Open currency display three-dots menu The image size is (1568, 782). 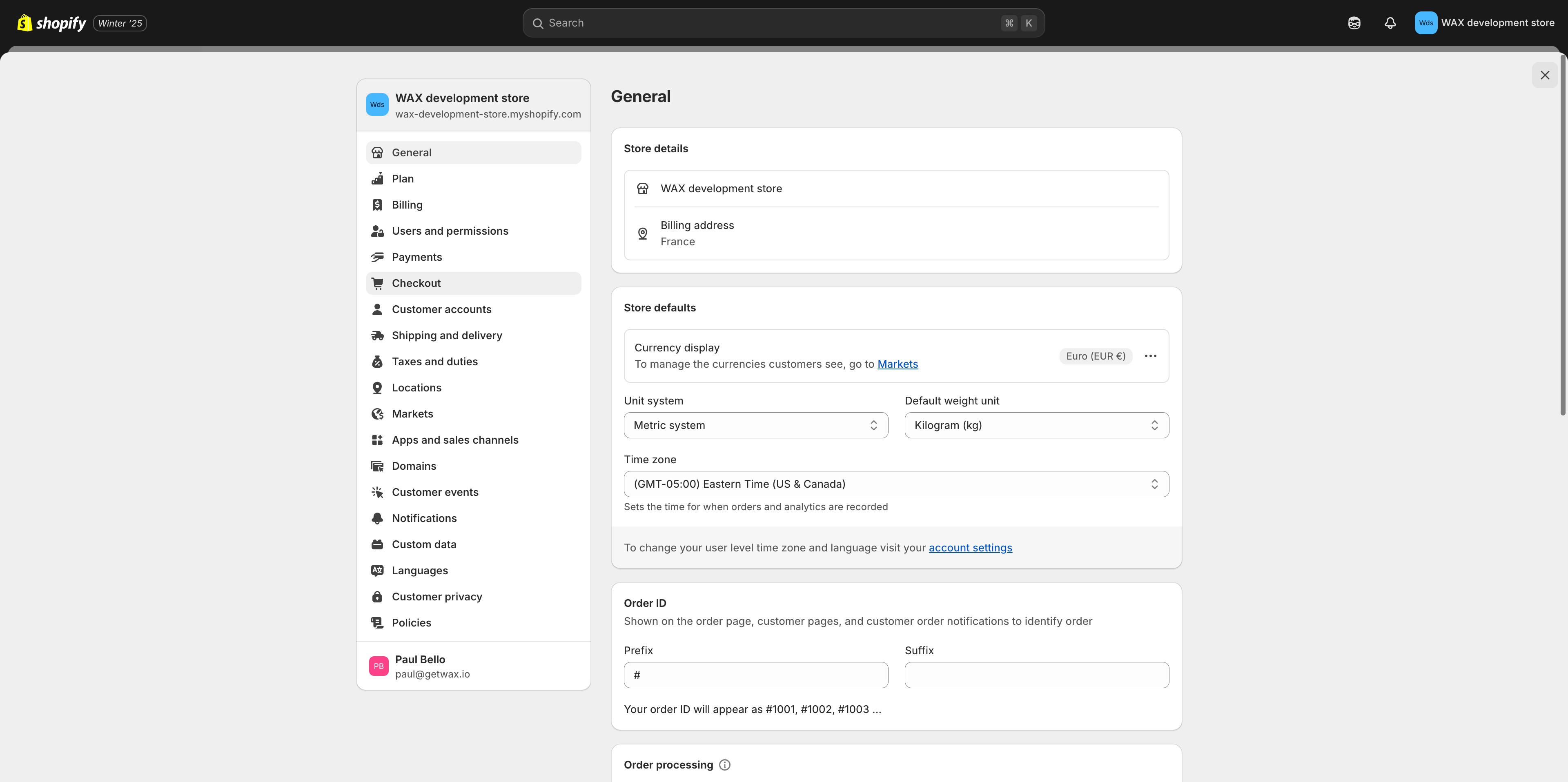point(1150,356)
